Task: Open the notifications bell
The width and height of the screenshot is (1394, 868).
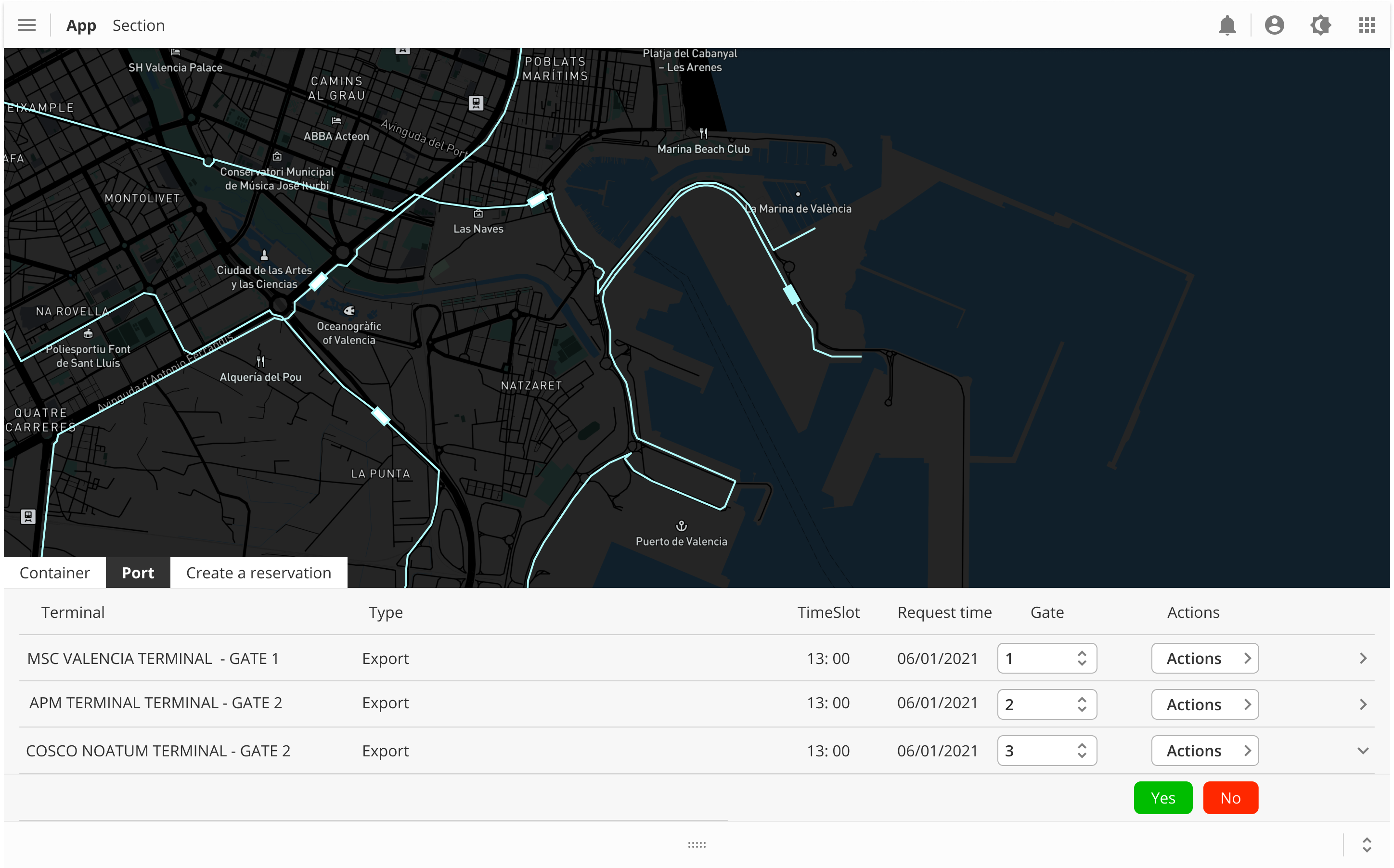Action: pos(1227,25)
